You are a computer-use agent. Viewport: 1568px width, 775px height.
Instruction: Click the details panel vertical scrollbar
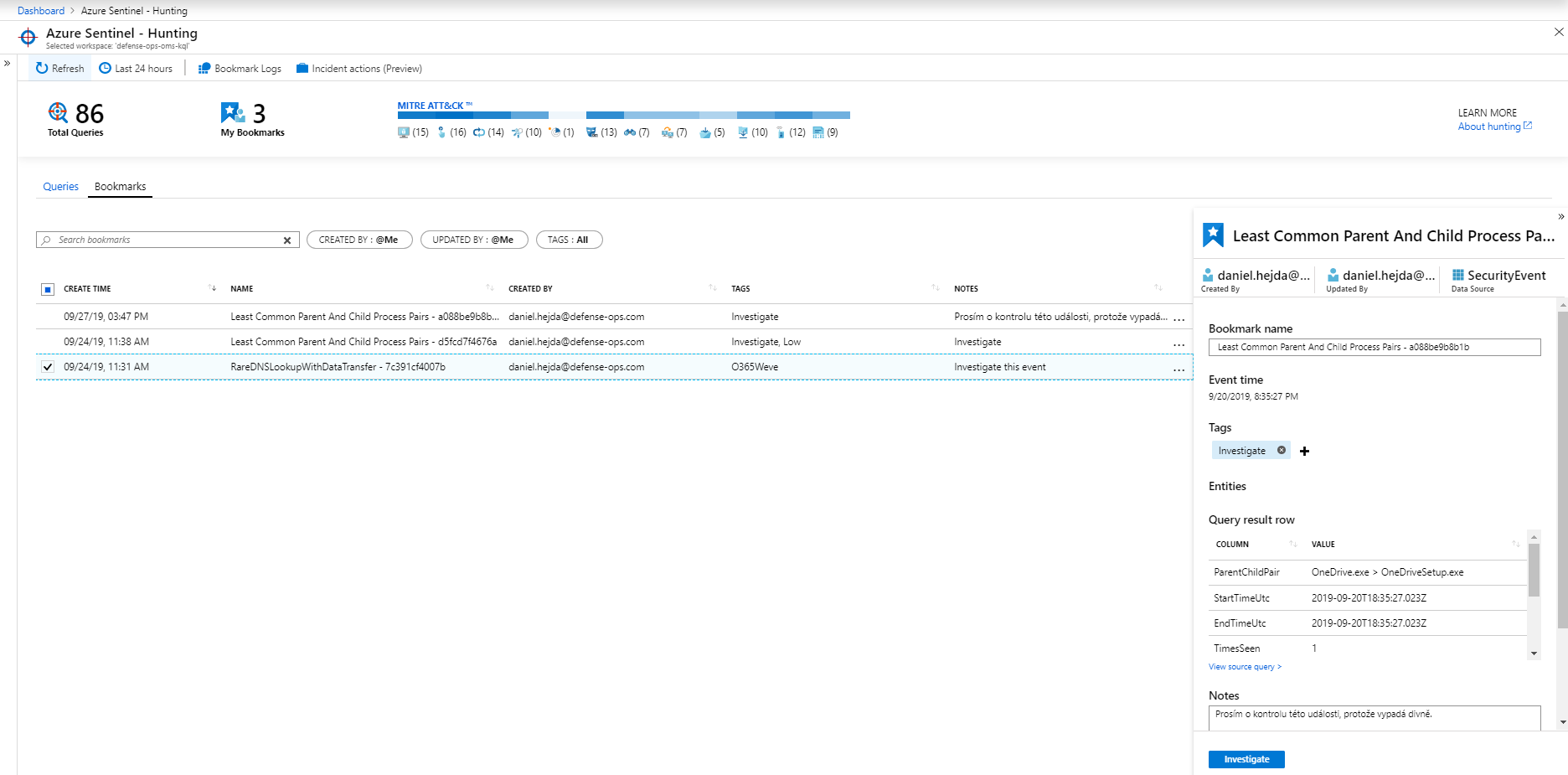point(1562,469)
